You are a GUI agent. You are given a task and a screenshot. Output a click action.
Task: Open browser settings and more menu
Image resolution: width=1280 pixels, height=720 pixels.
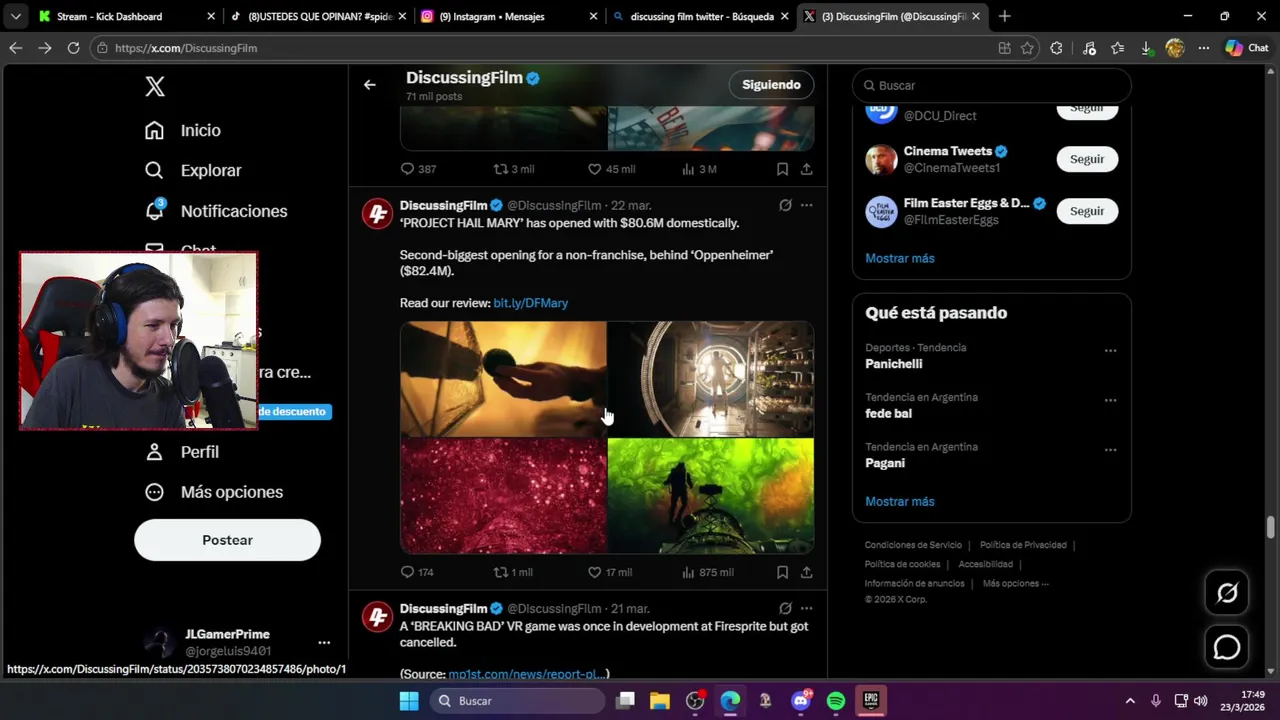click(x=1204, y=48)
